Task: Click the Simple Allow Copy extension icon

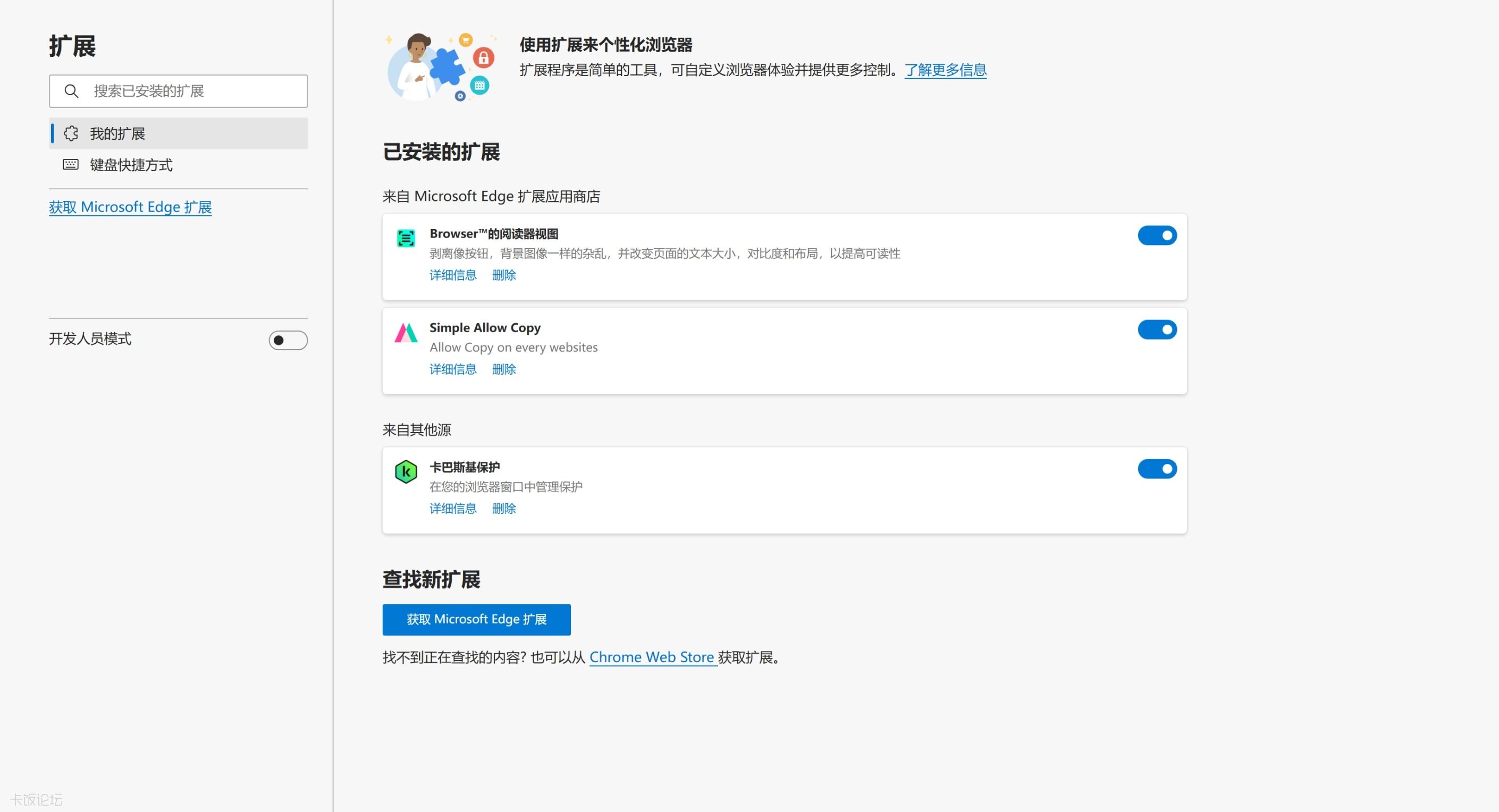Action: [x=406, y=333]
